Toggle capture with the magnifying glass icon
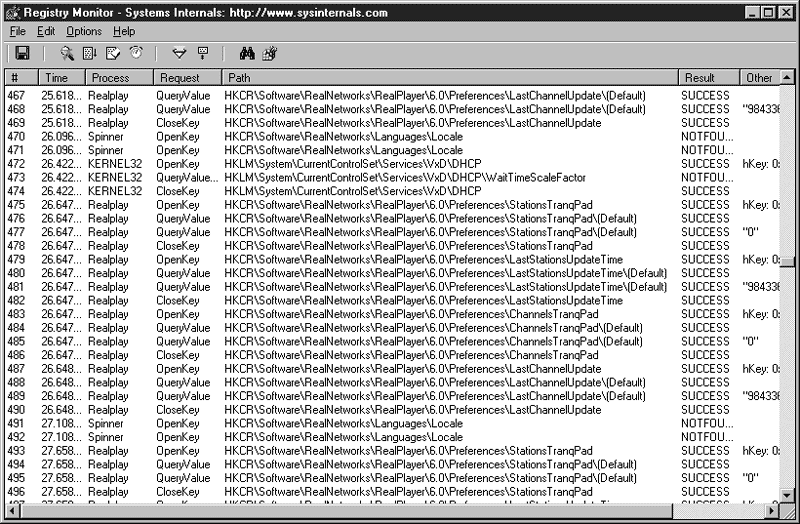Image resolution: width=800 pixels, height=524 pixels. 67,53
